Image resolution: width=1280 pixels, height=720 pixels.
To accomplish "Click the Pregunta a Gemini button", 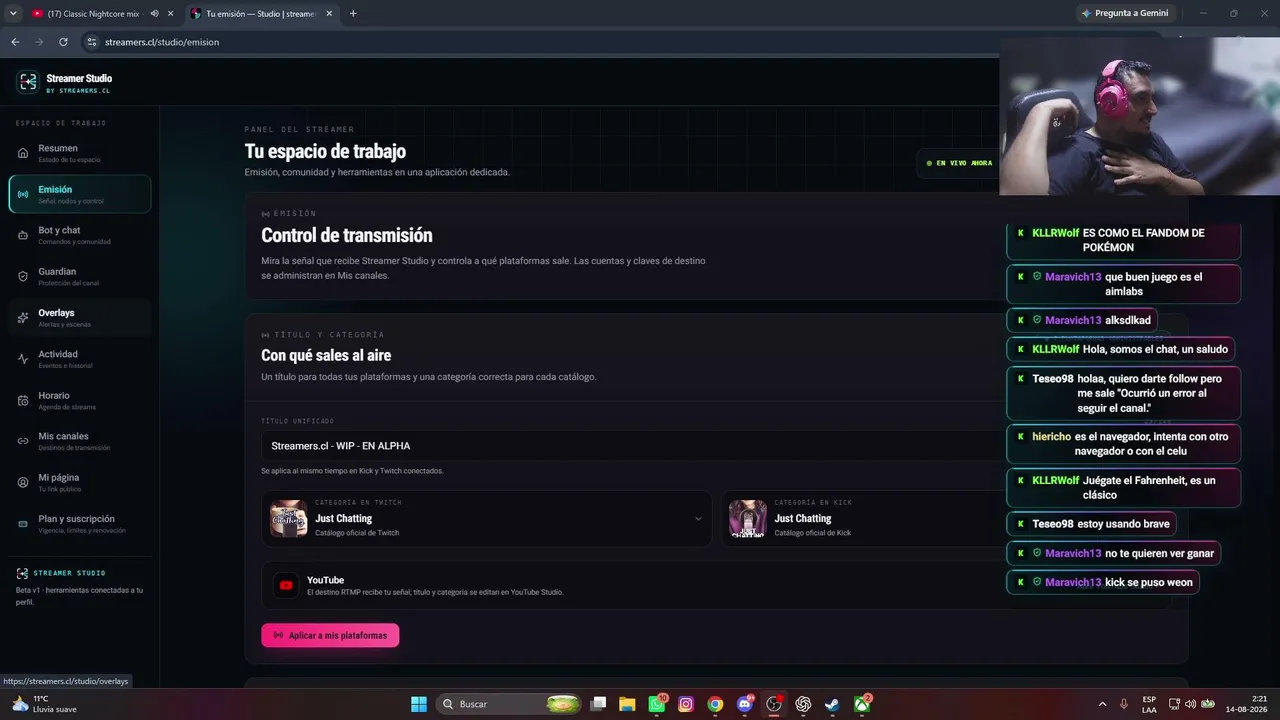I will [1126, 13].
